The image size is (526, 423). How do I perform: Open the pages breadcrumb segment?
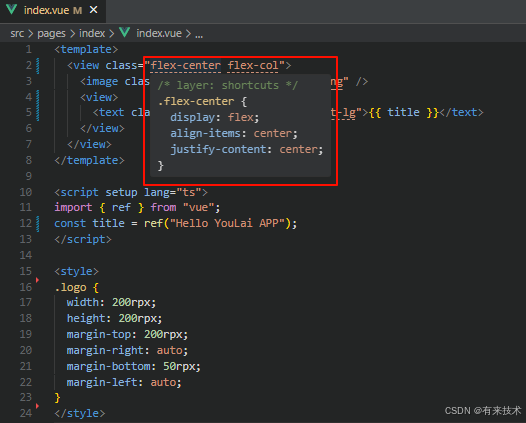click(51, 34)
